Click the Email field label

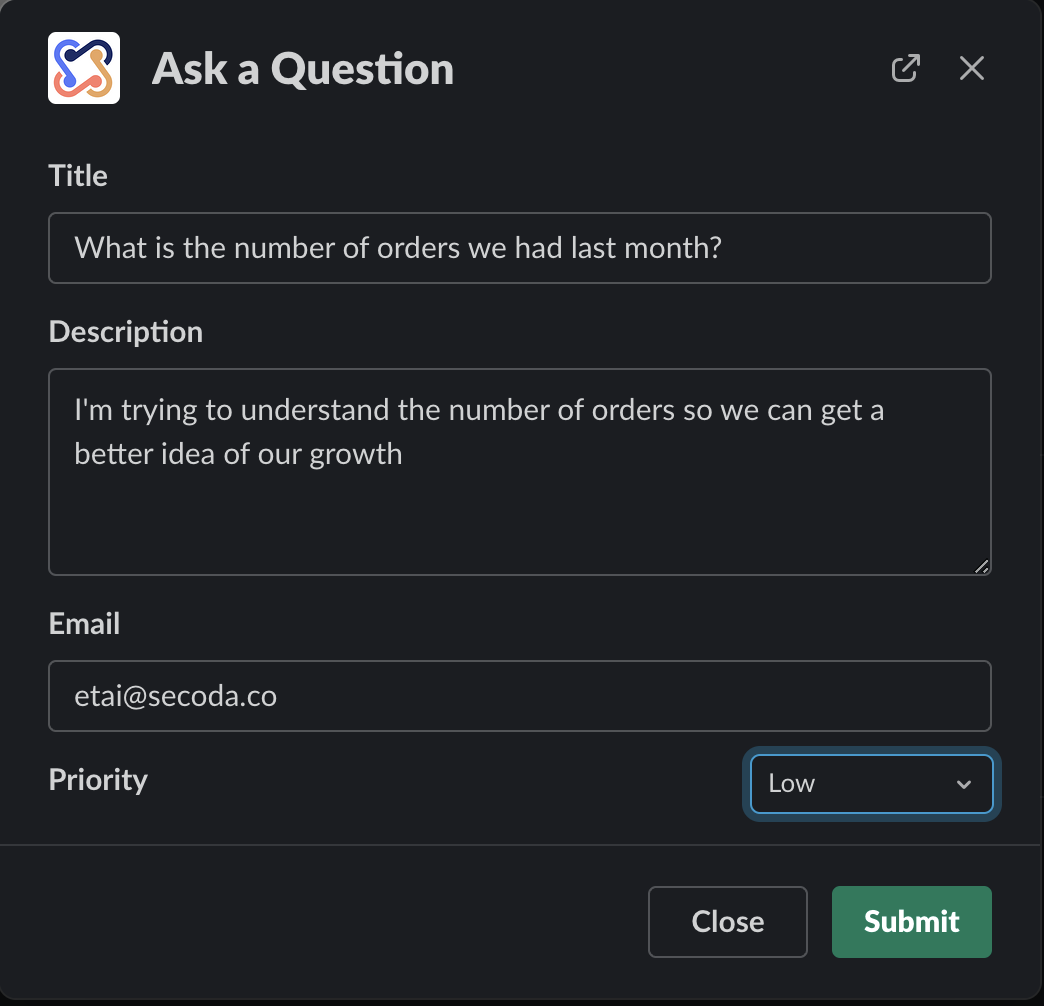tap(84, 624)
